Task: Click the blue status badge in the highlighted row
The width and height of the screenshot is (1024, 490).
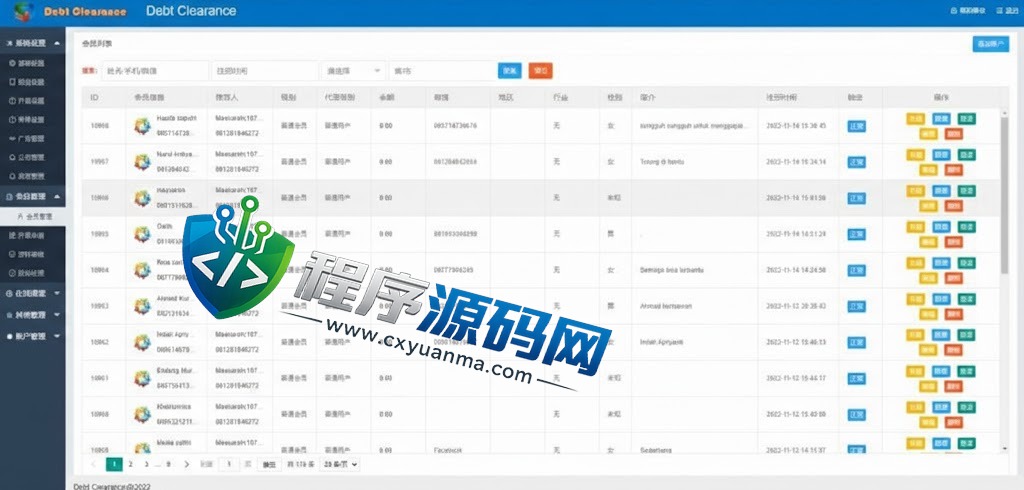Action: [856, 198]
